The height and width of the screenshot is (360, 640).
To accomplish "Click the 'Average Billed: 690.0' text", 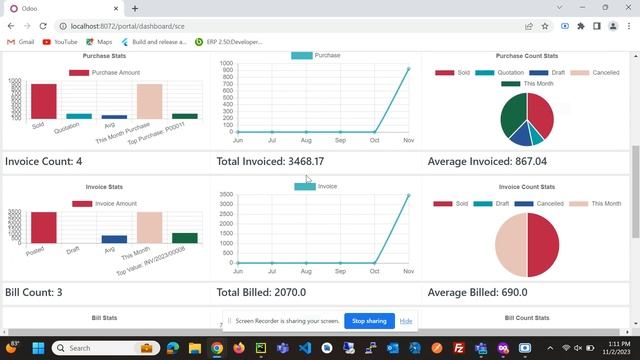I will click(478, 292).
